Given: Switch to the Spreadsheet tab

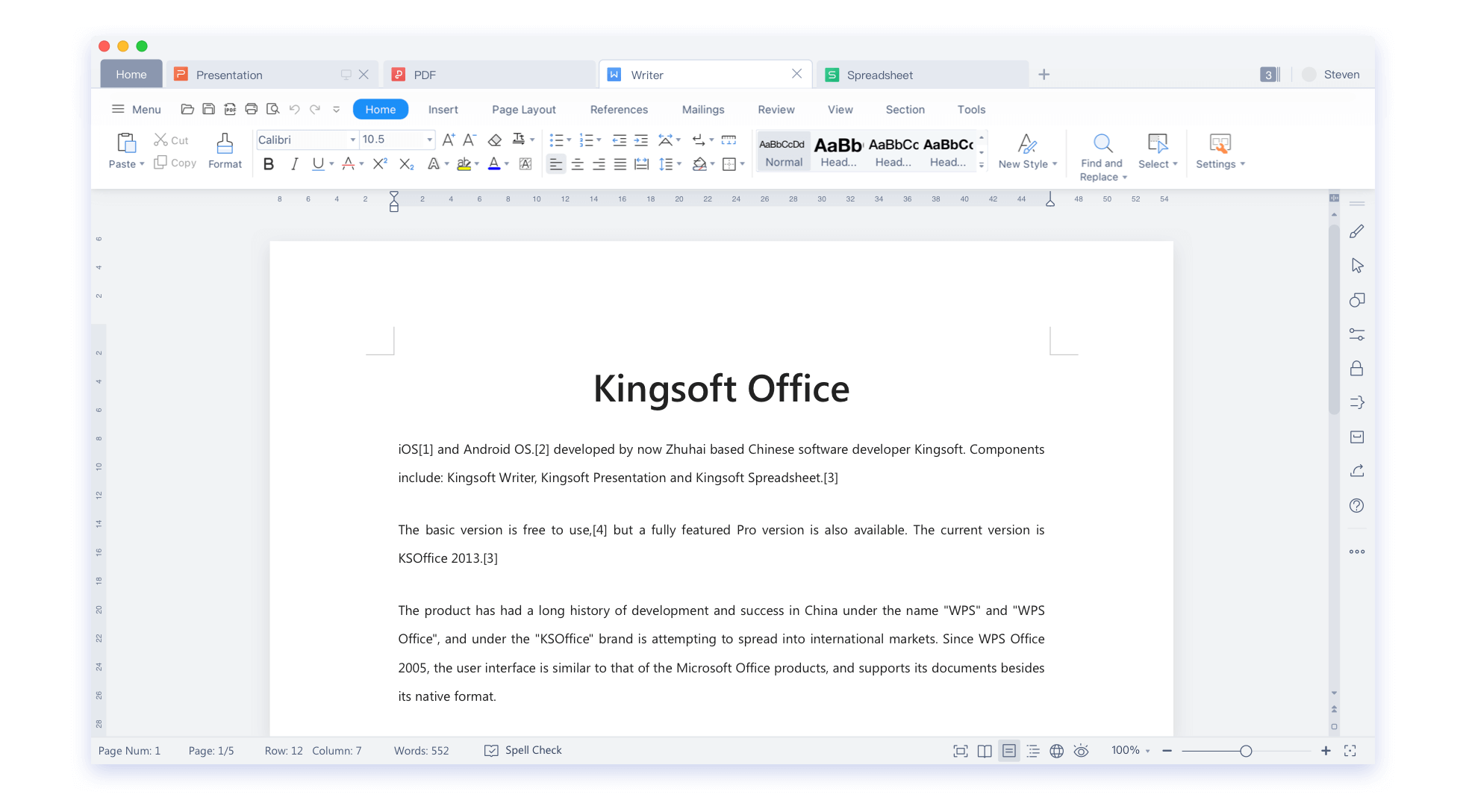Looking at the screenshot, I should point(879,74).
